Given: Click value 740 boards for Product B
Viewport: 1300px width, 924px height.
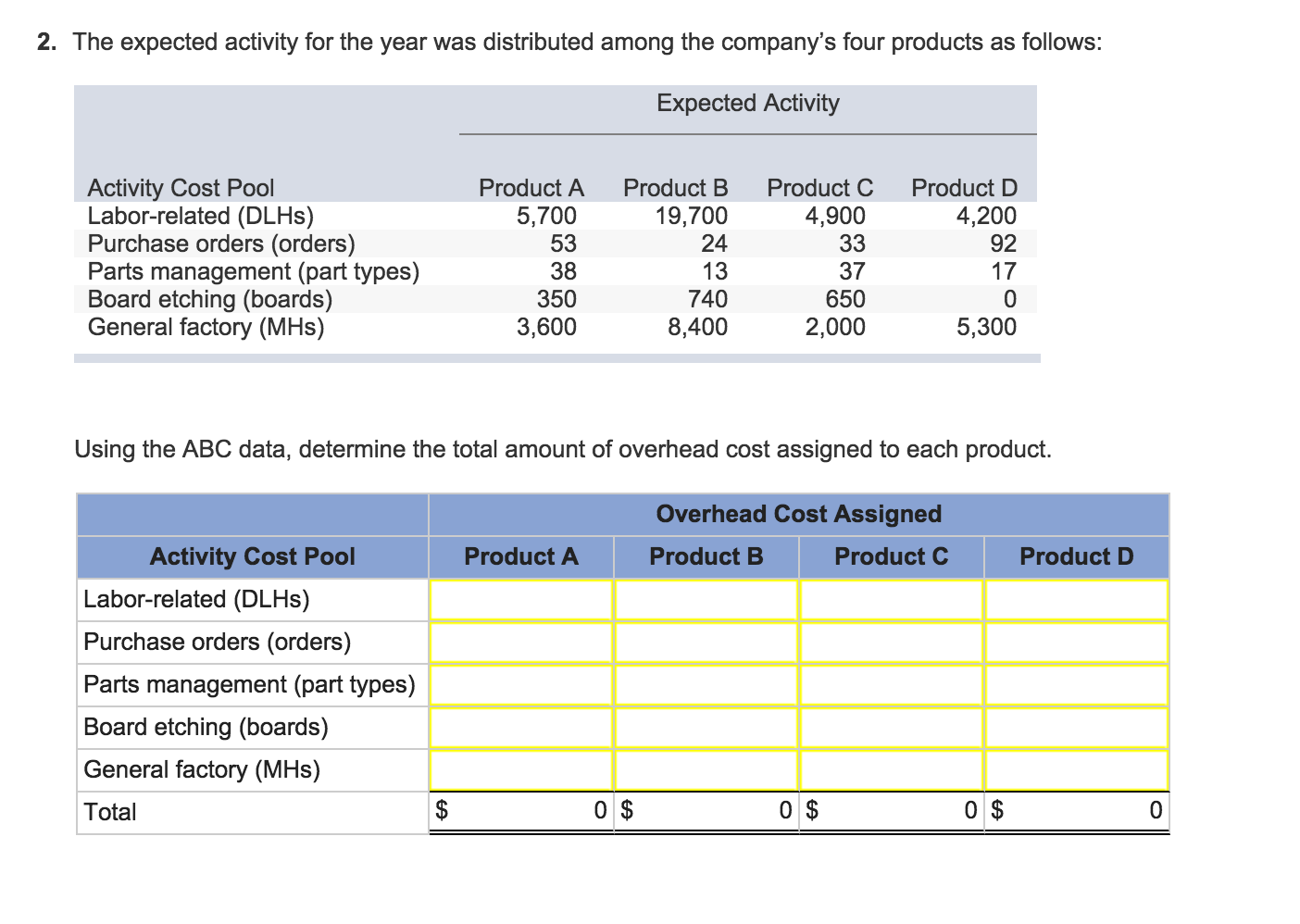Looking at the screenshot, I should [707, 299].
